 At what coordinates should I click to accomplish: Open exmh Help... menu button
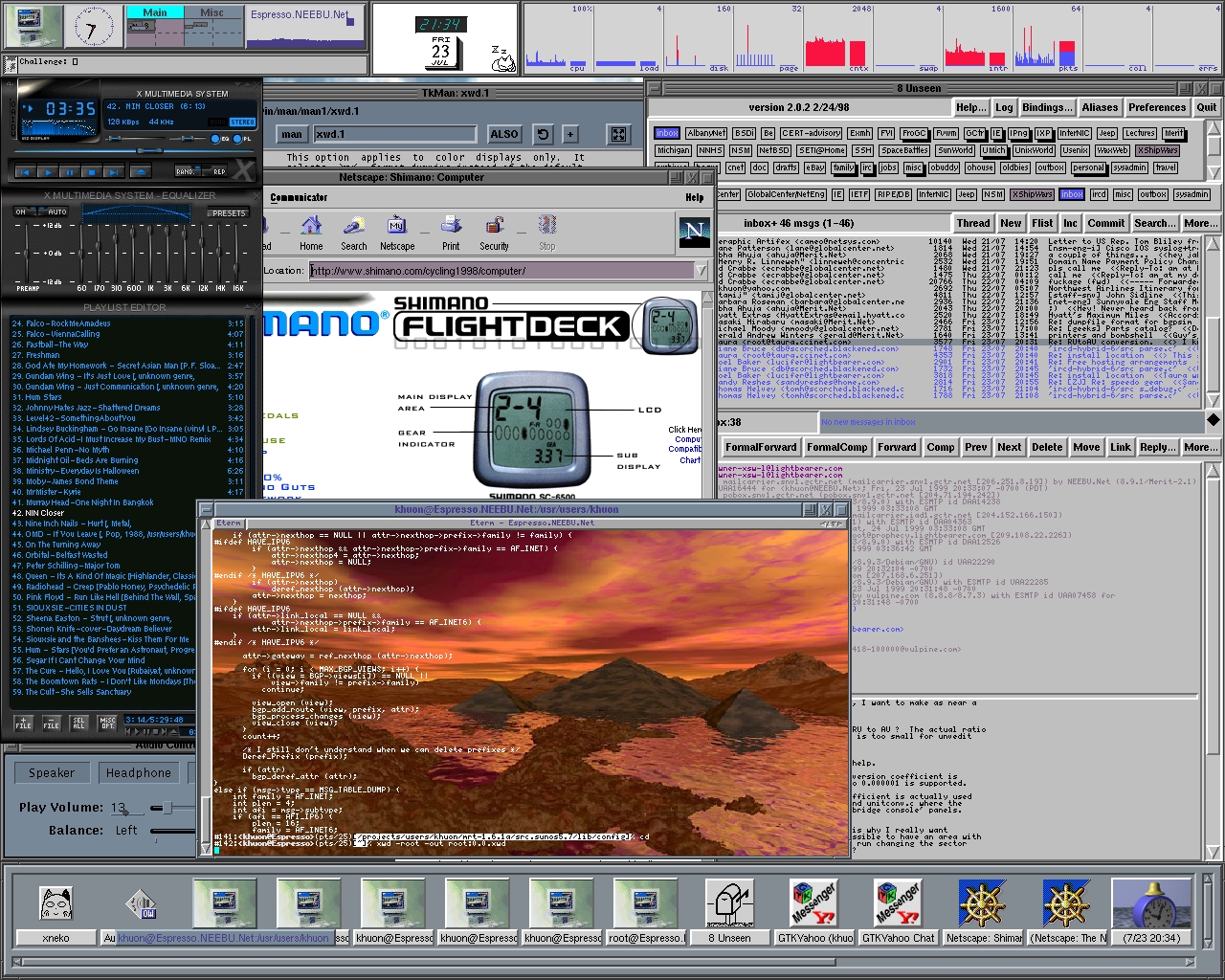click(971, 107)
